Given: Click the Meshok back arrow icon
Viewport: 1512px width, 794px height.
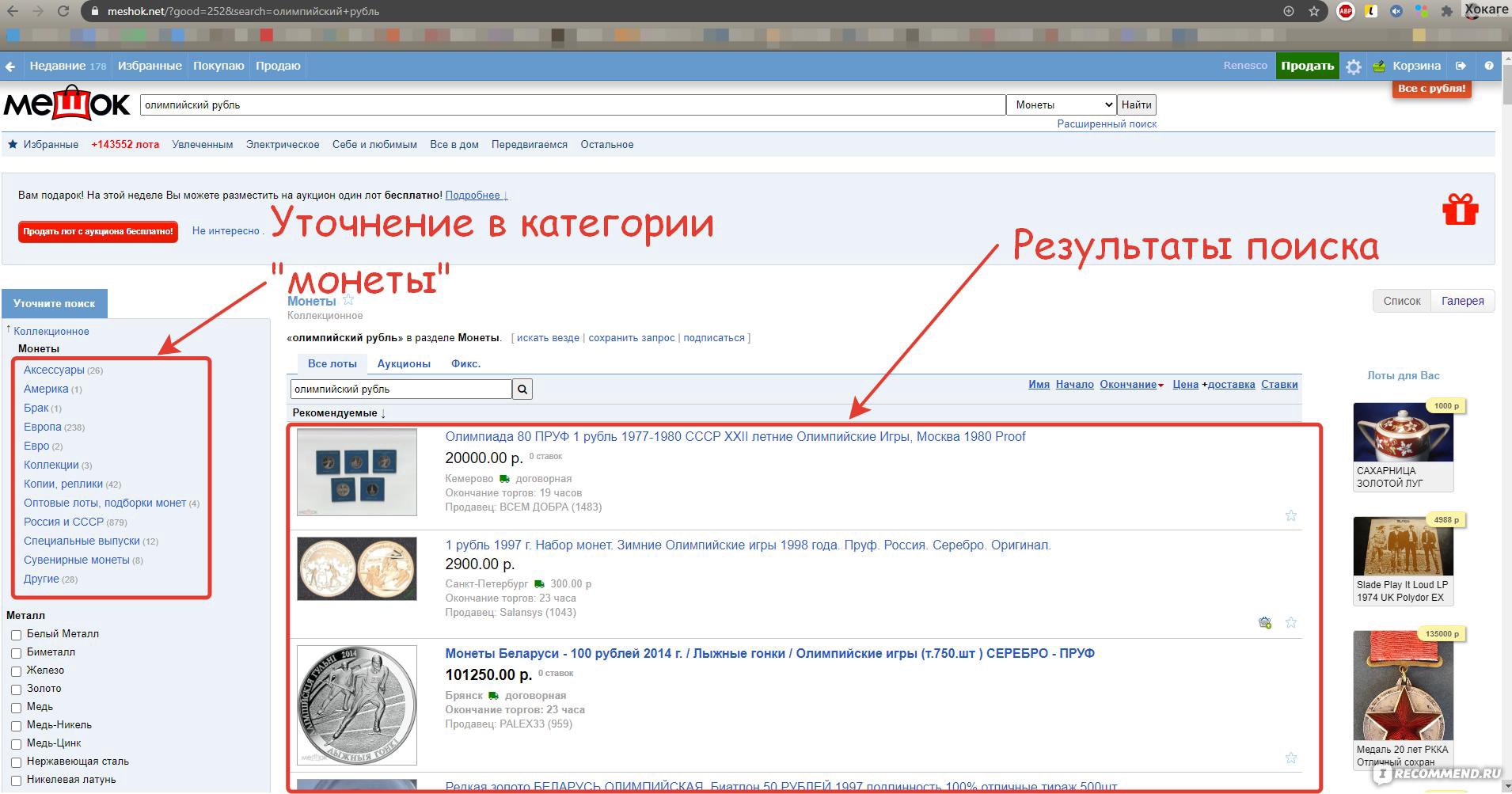Looking at the screenshot, I should pyautogui.click(x=10, y=66).
